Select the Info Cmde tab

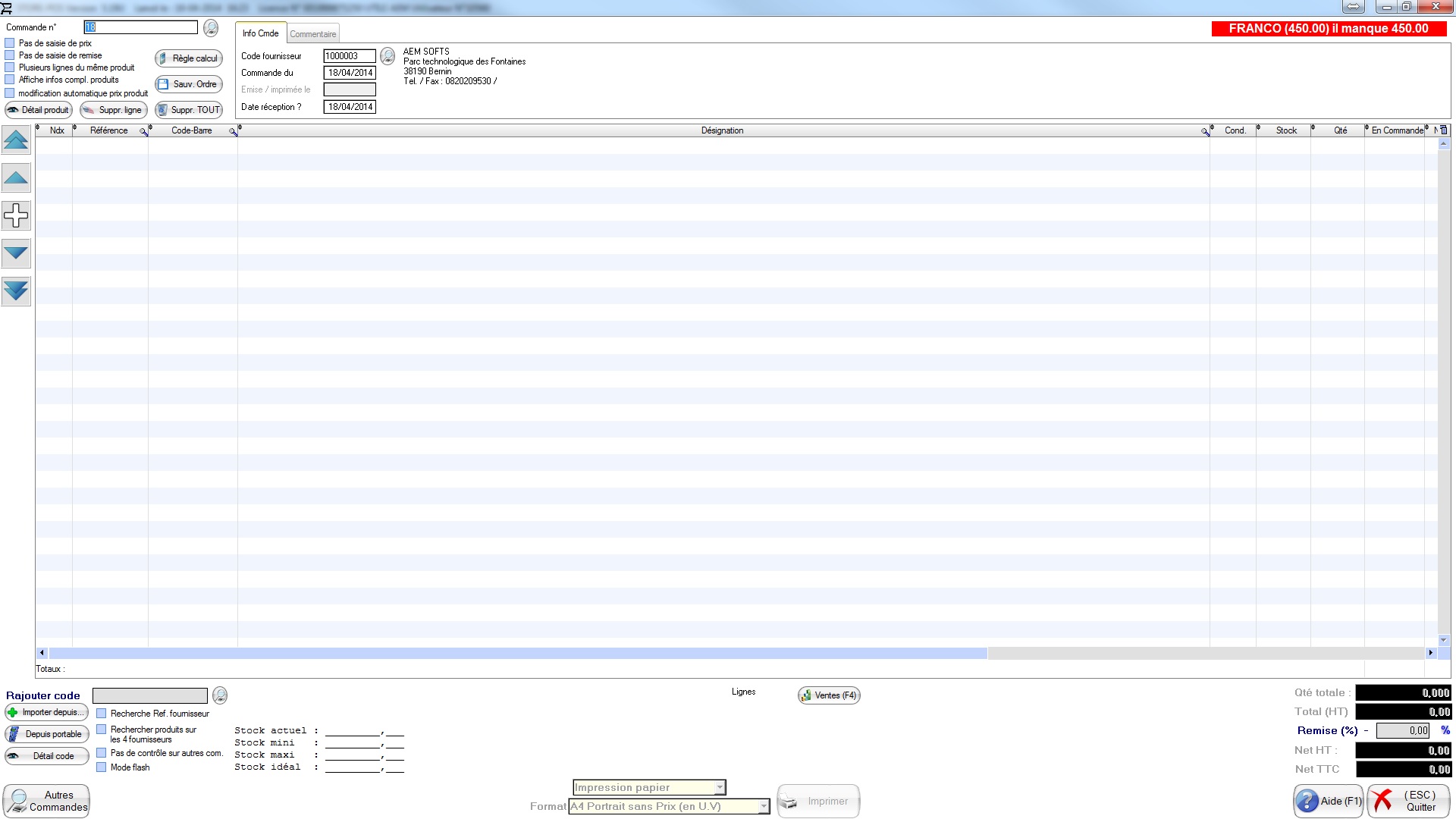coord(260,33)
